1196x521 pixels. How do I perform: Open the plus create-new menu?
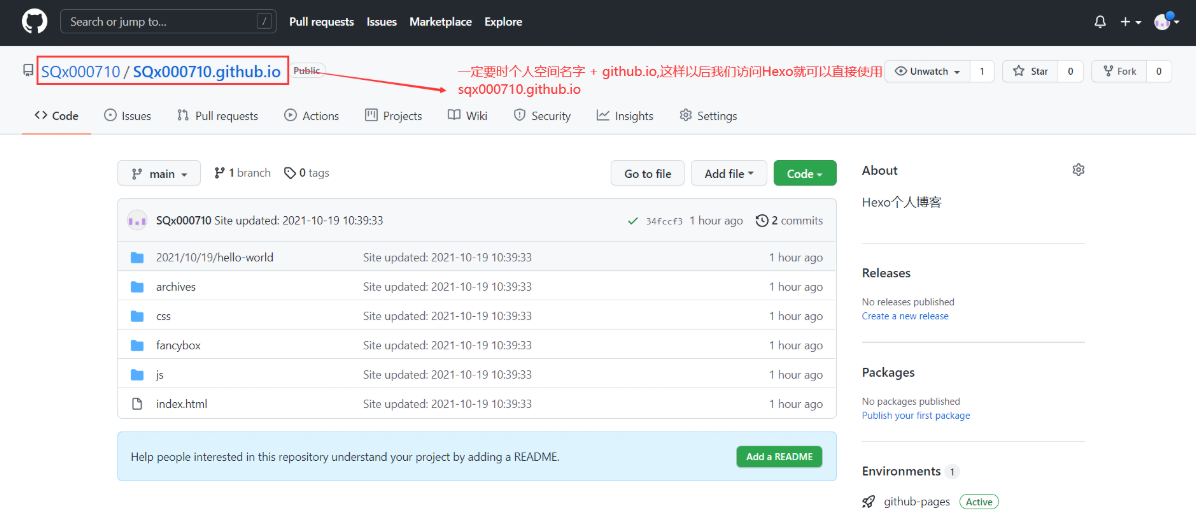pyautogui.click(x=1130, y=22)
